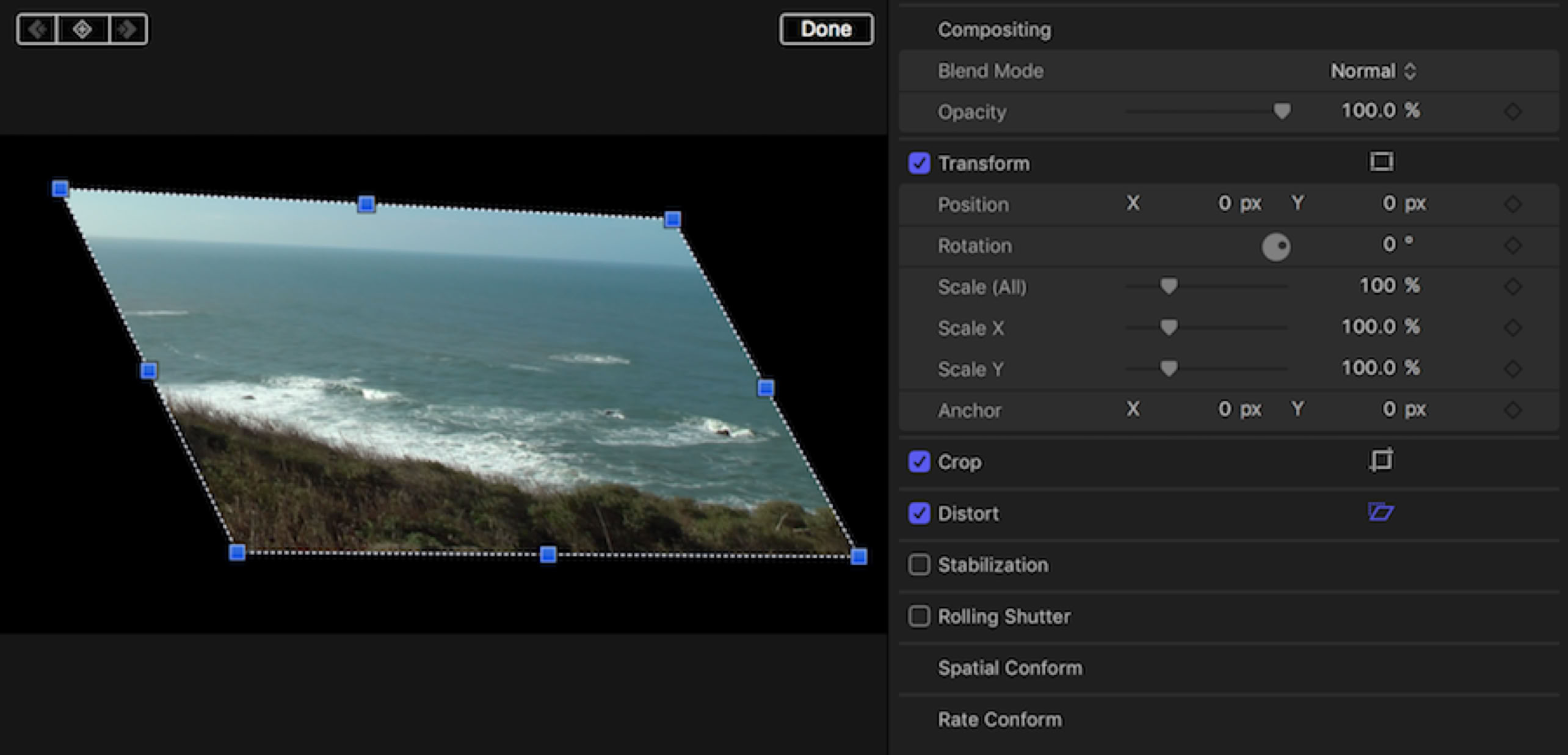Click Opacity keyframe diamond icon
Screen dimensions: 1568x755
pos(1512,111)
